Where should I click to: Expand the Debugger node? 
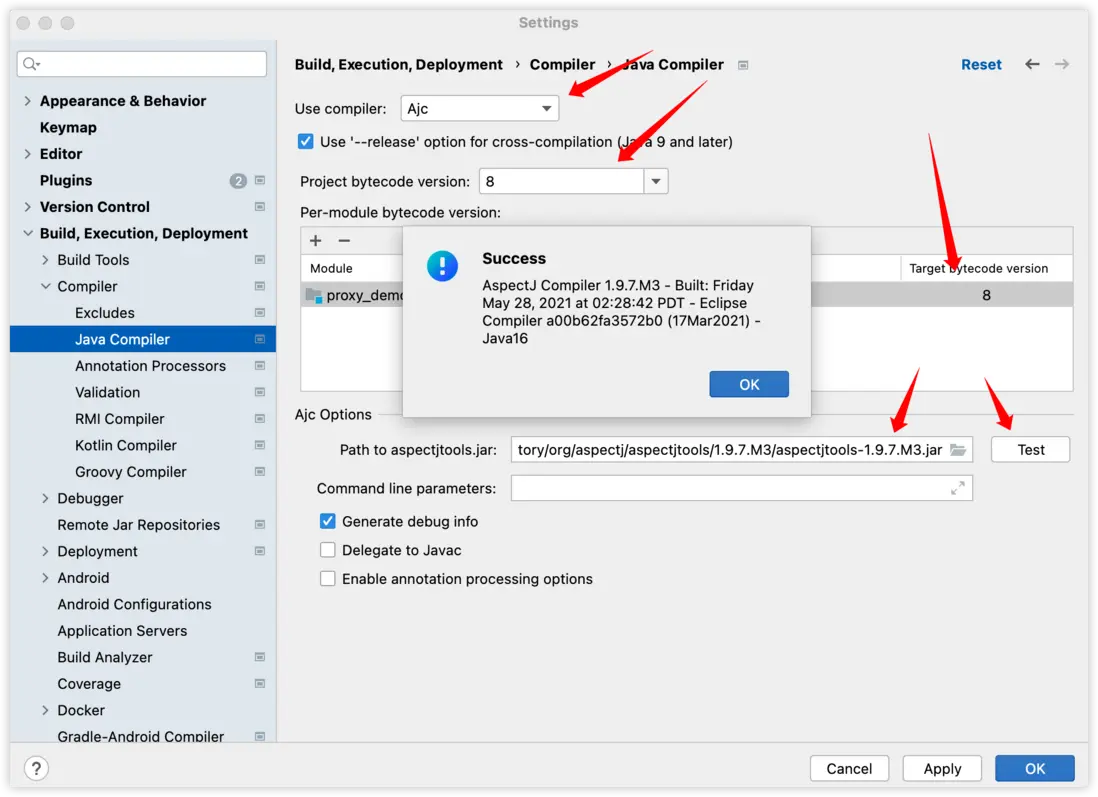click(x=45, y=499)
